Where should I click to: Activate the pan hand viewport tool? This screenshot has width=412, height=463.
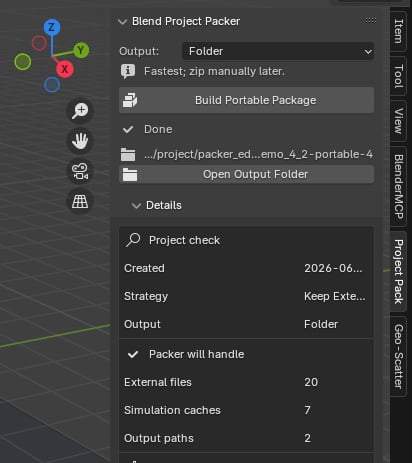click(x=80, y=141)
